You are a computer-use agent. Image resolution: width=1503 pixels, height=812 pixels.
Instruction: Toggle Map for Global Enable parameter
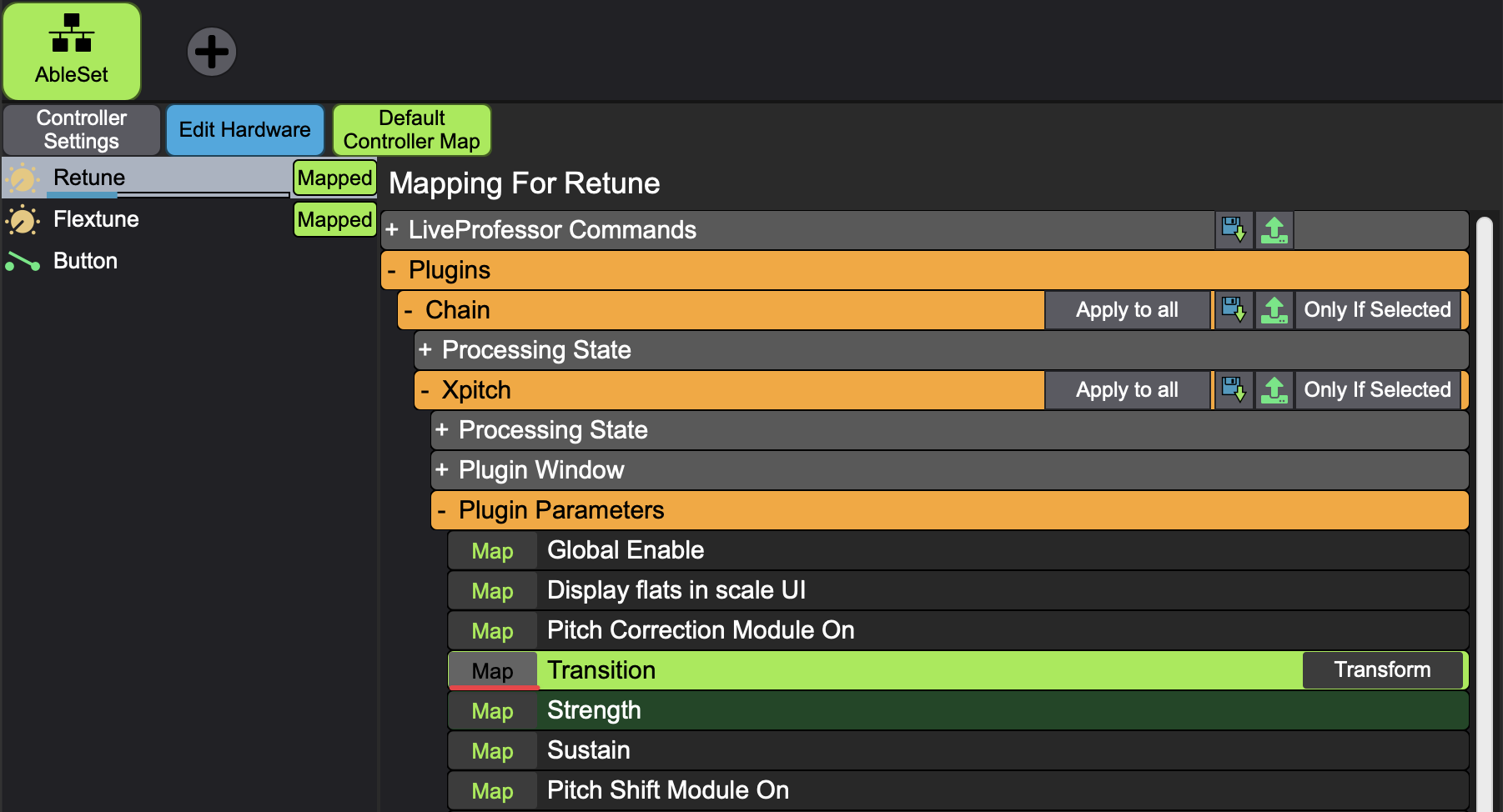(x=492, y=550)
